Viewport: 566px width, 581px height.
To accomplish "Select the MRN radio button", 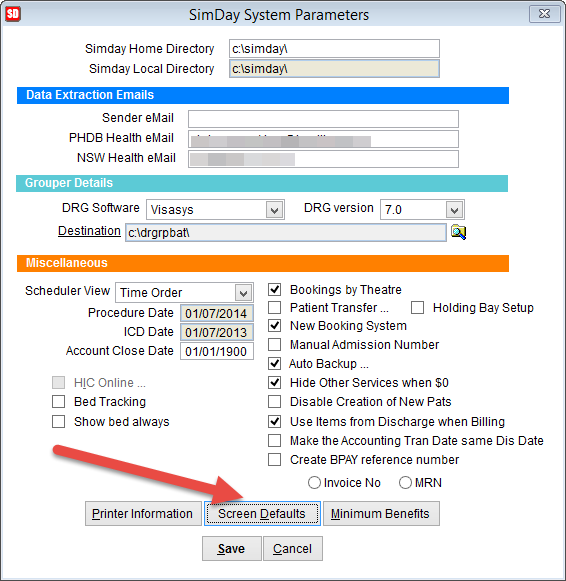I will pyautogui.click(x=405, y=482).
